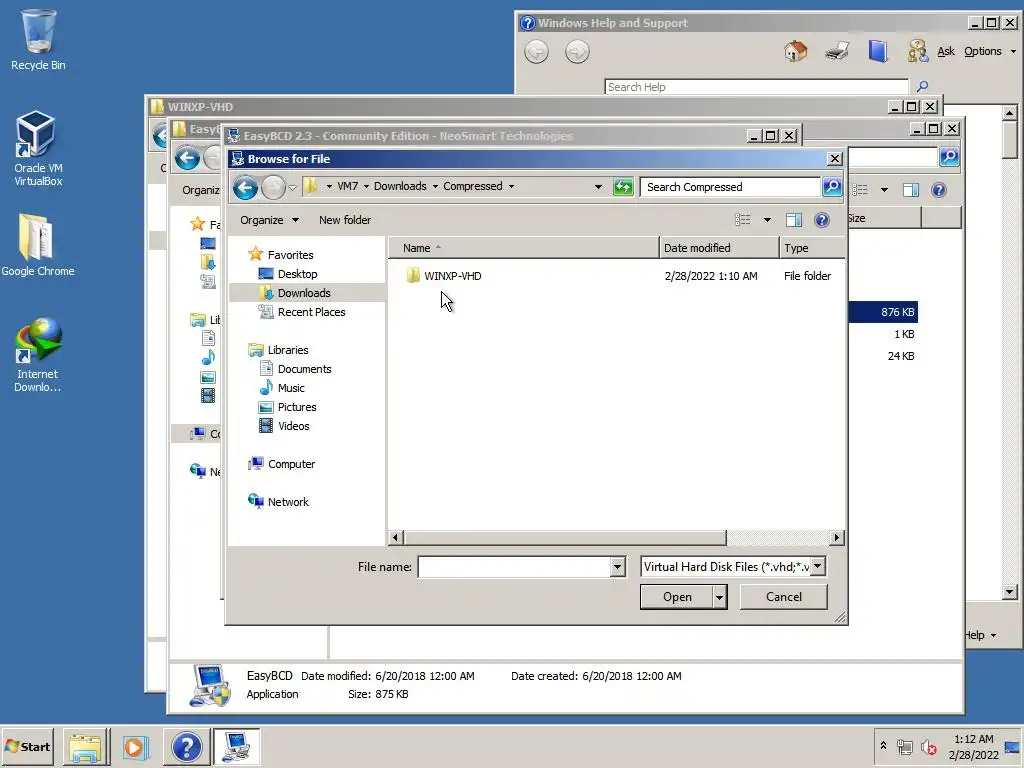The height and width of the screenshot is (768, 1024).
Task: Click the volume muted tray icon
Action: click(x=928, y=747)
